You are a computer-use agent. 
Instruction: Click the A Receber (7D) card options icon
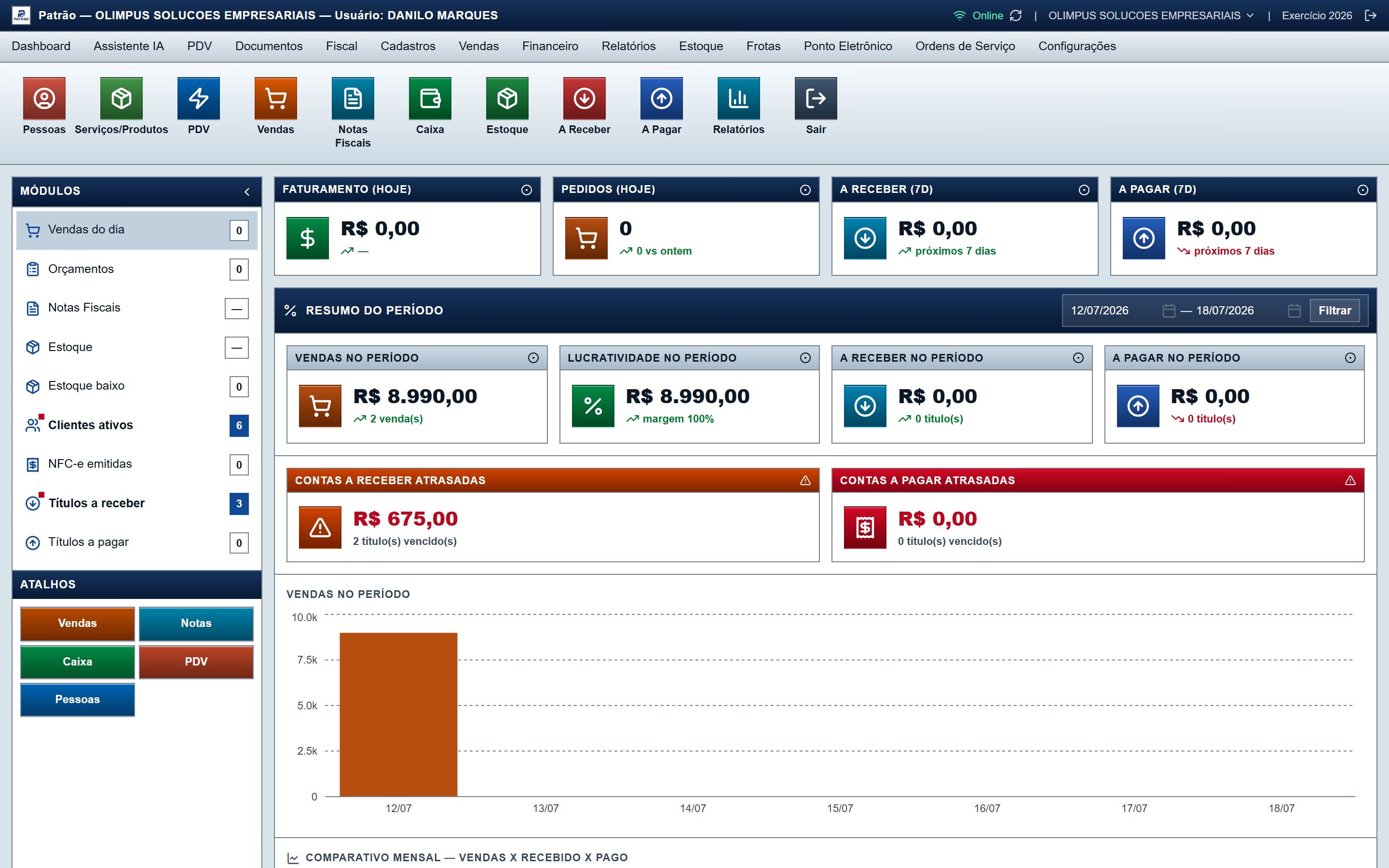coord(1084,190)
